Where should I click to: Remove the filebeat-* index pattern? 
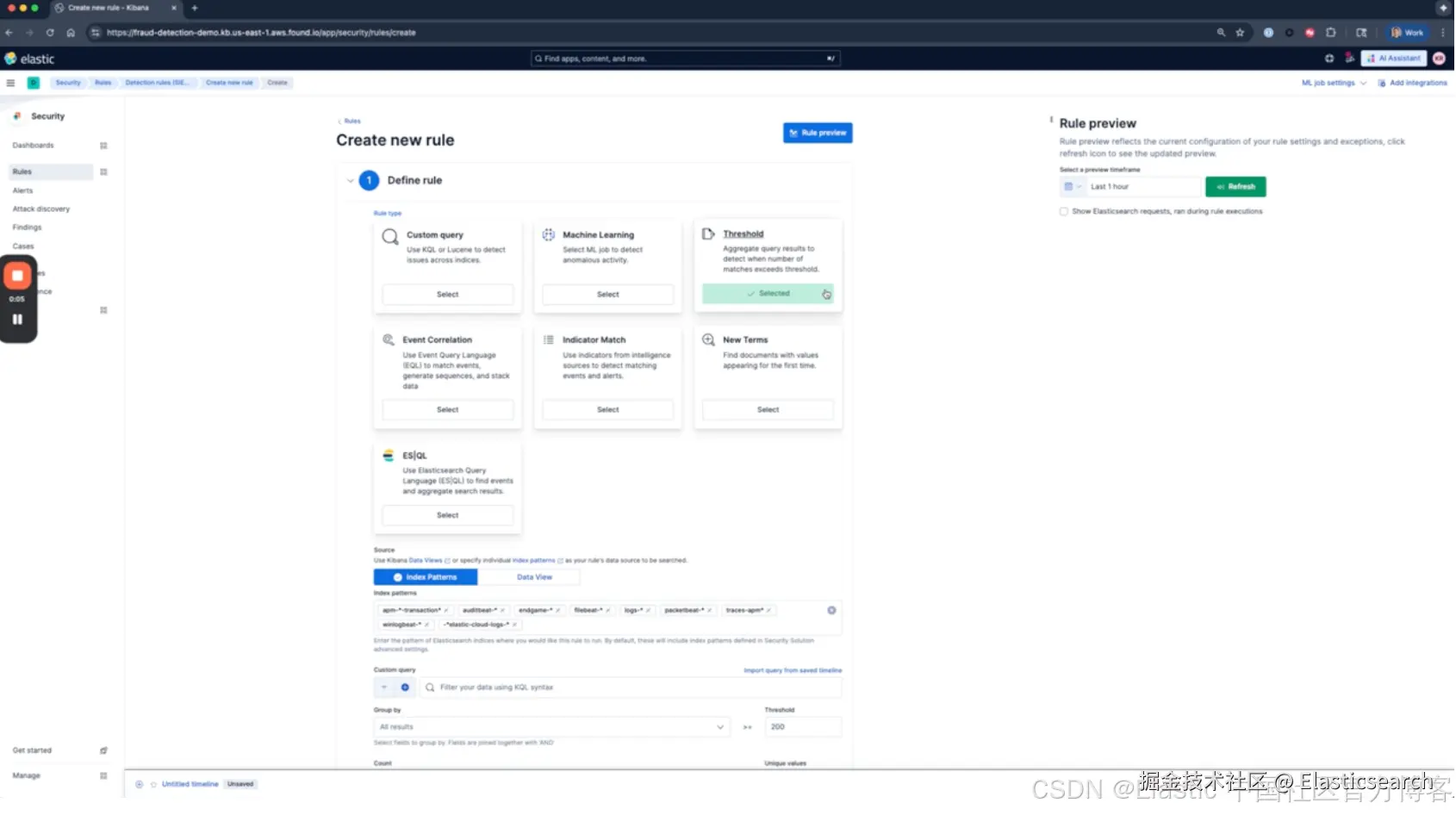[x=608, y=611]
